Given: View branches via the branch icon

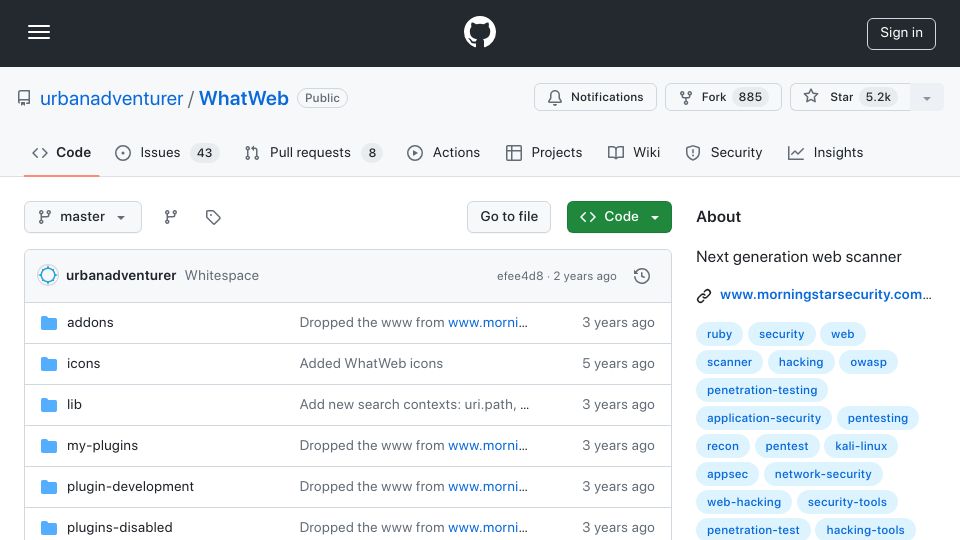Looking at the screenshot, I should (x=171, y=217).
